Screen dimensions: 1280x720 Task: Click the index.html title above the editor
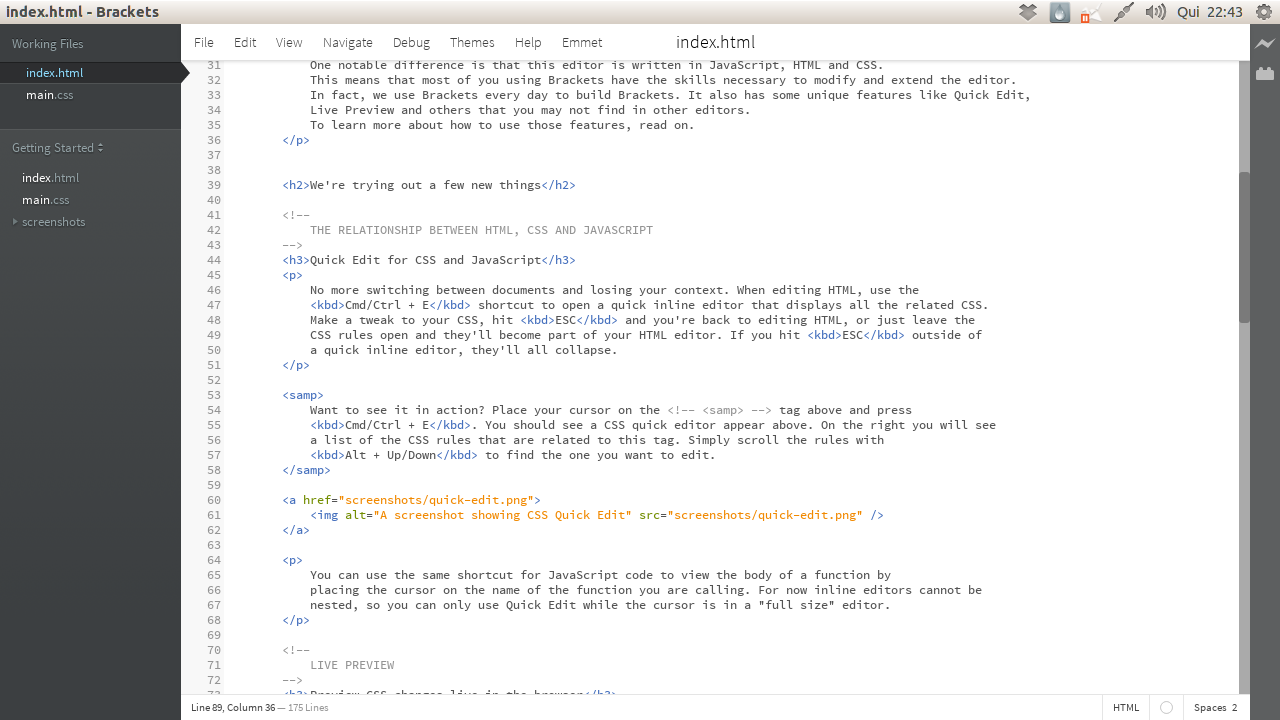coord(715,42)
